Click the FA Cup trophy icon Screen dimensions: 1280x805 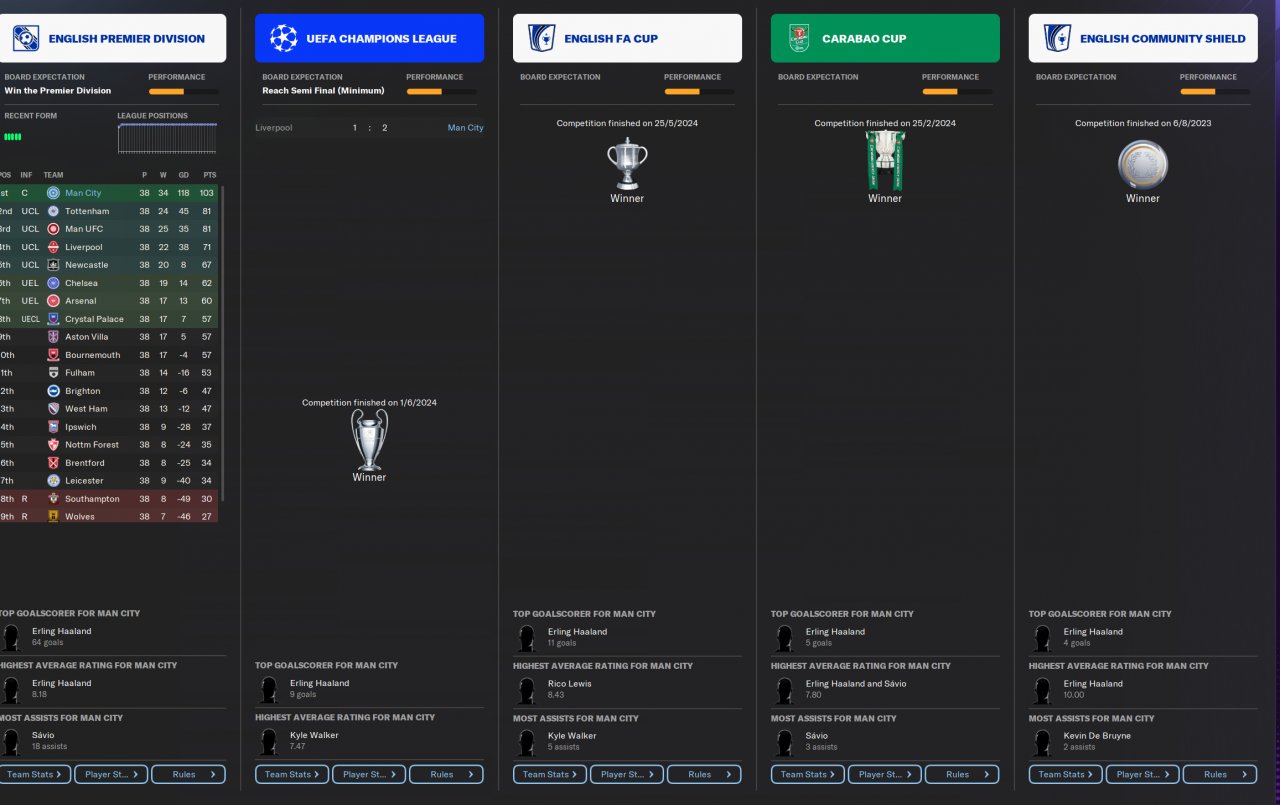[x=627, y=163]
